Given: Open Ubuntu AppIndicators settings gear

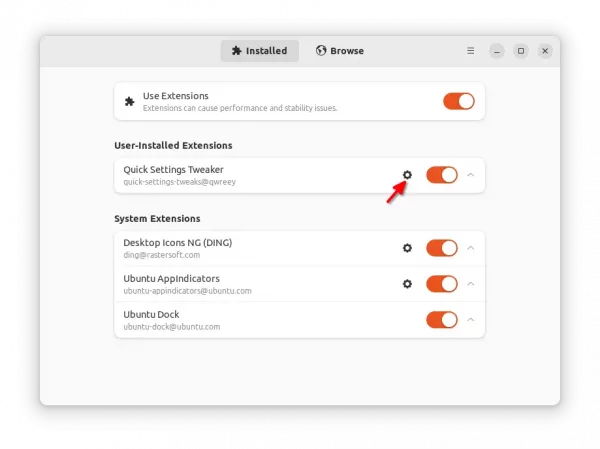Looking at the screenshot, I should 407,284.
